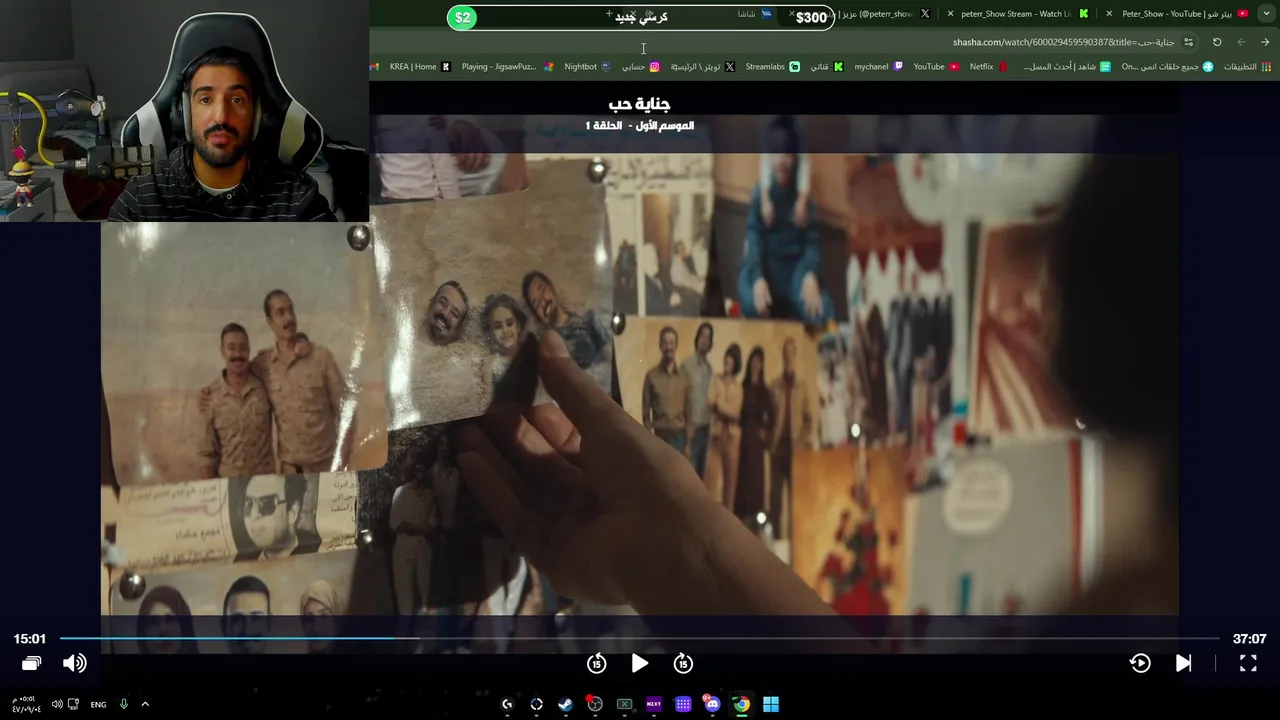Open the Playing - JigsawPuz bookmark

point(506,67)
